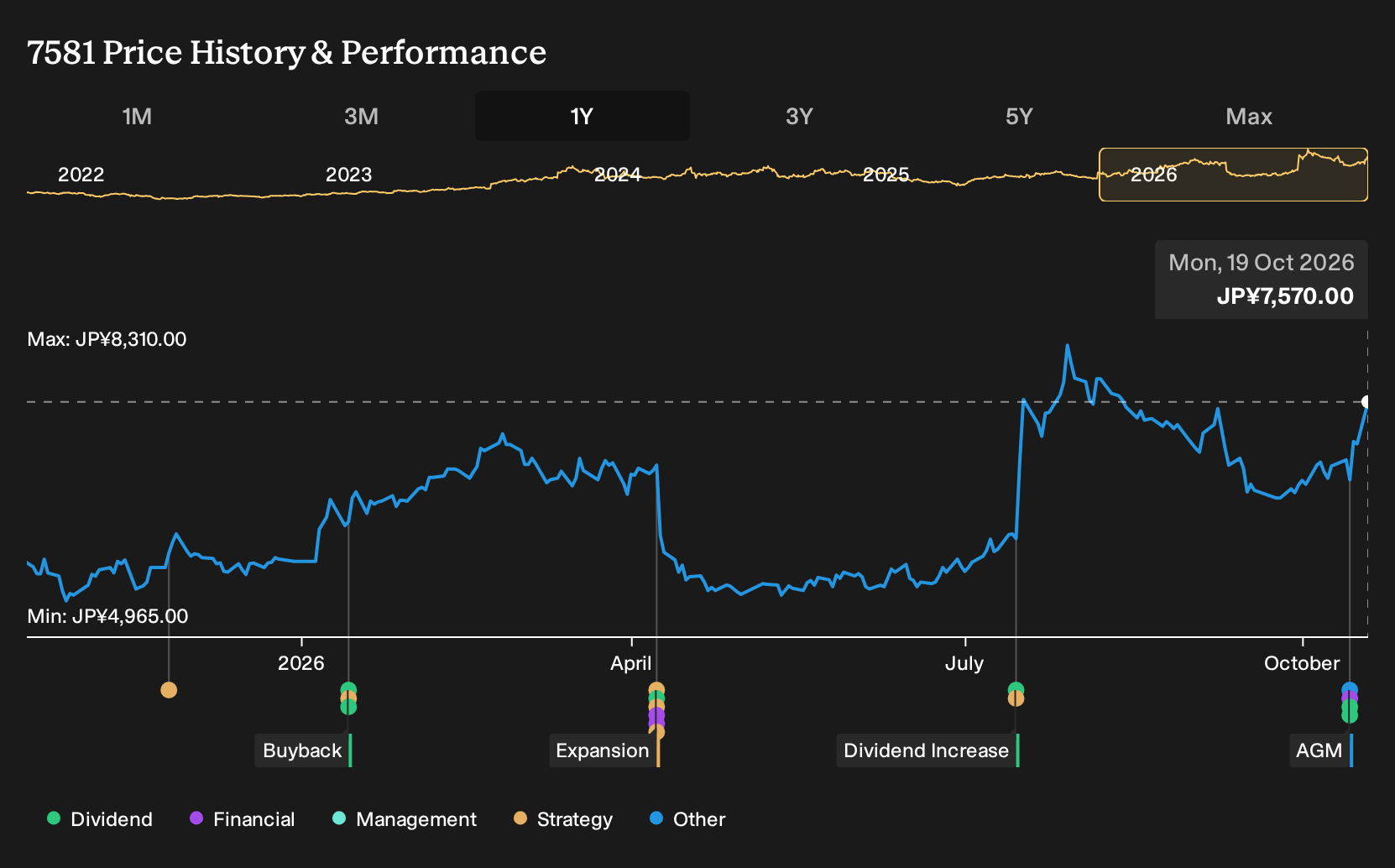
Task: Switch to the 3Y range tab
Action: pos(799,116)
